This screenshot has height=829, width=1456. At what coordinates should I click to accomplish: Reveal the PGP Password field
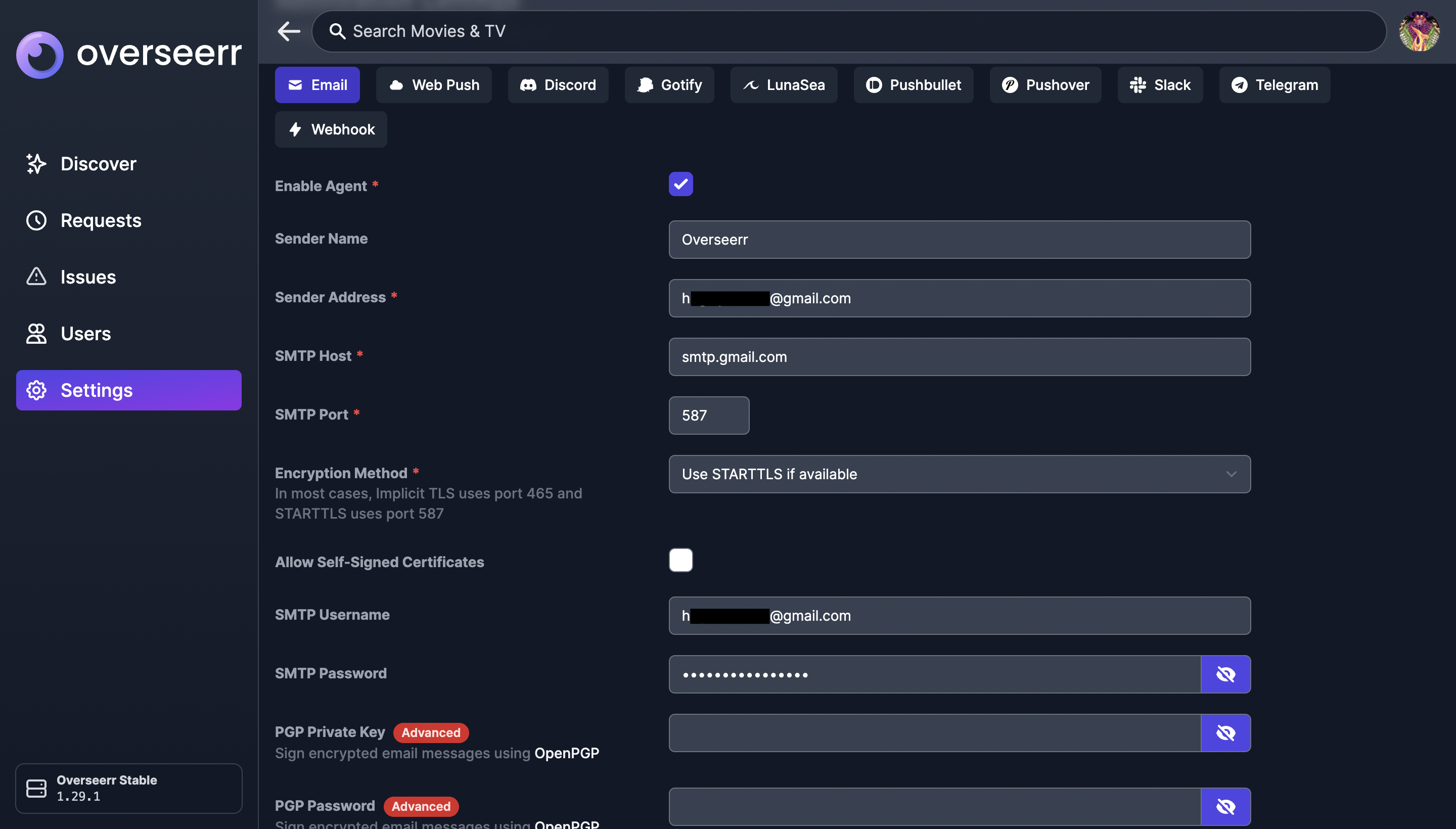click(1225, 806)
